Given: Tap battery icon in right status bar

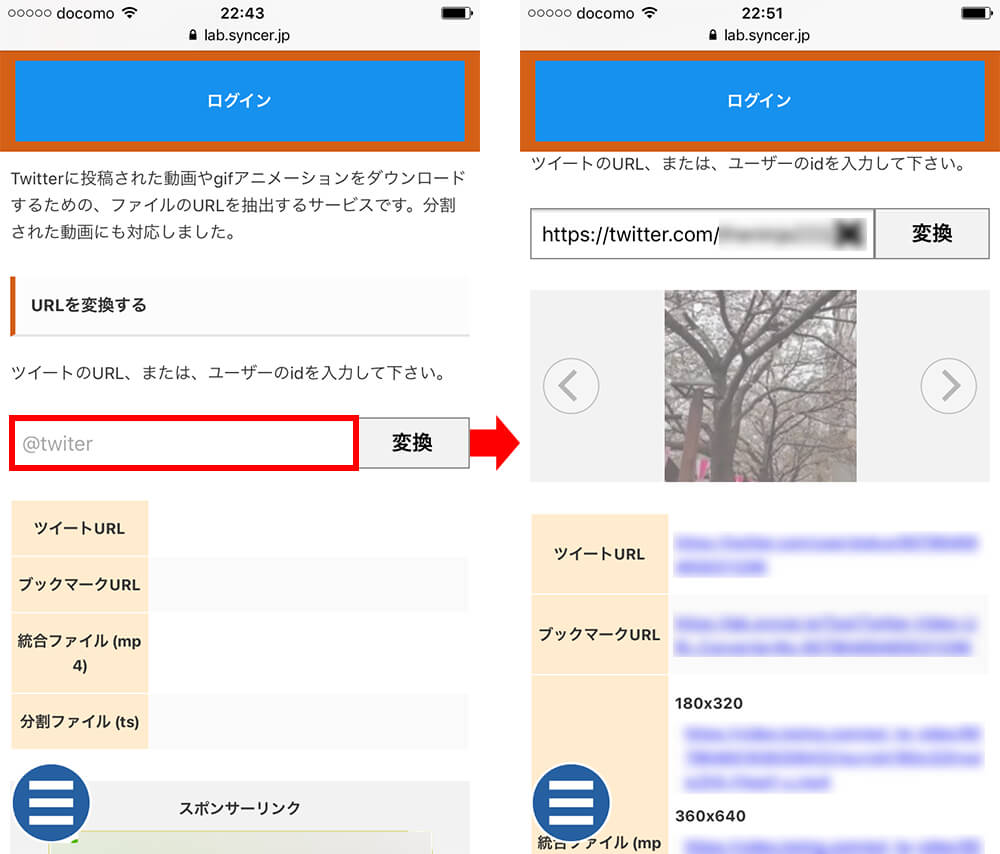Looking at the screenshot, I should [x=977, y=13].
